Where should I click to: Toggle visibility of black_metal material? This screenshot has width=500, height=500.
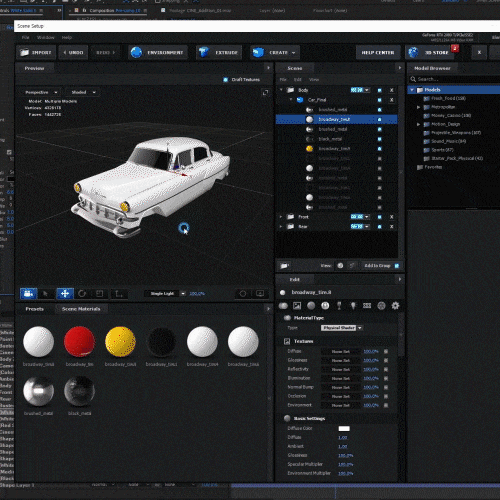point(379,139)
